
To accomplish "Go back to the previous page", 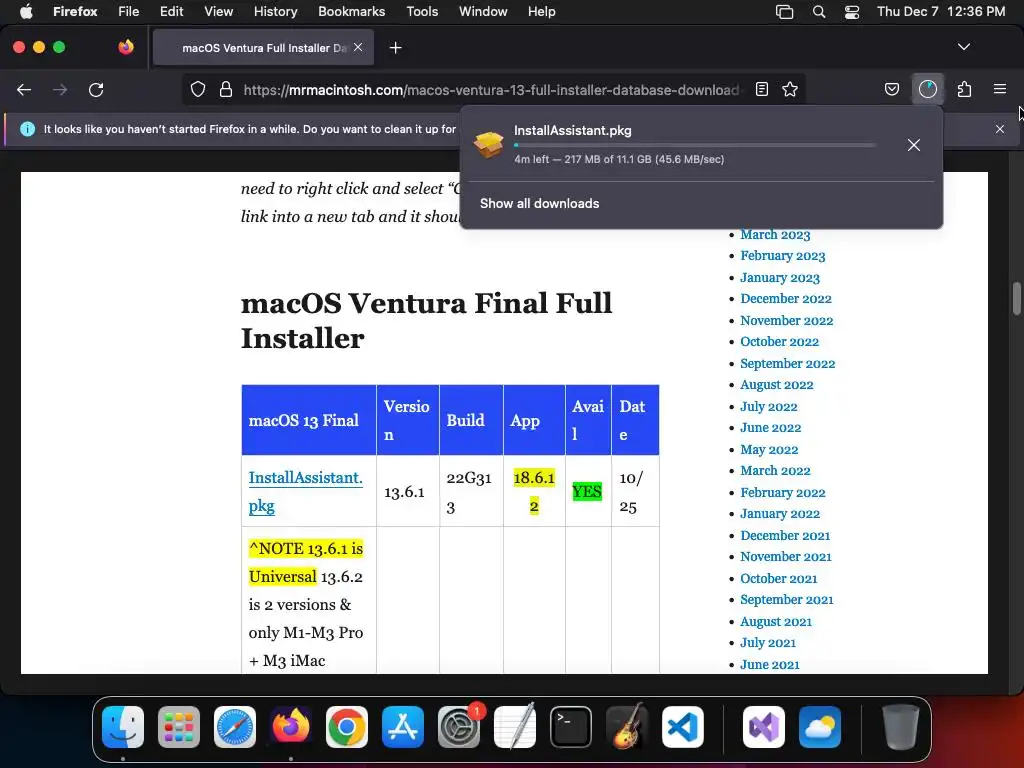I will 24,89.
